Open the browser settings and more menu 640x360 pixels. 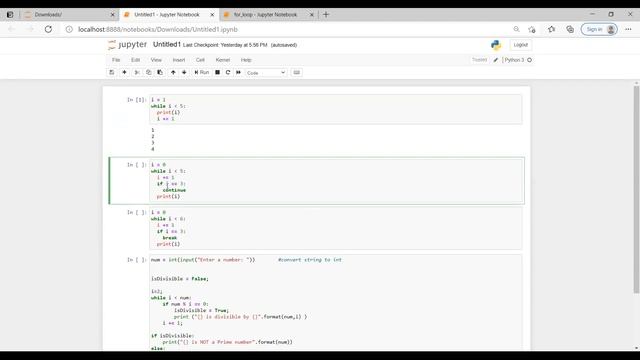pos(628,29)
